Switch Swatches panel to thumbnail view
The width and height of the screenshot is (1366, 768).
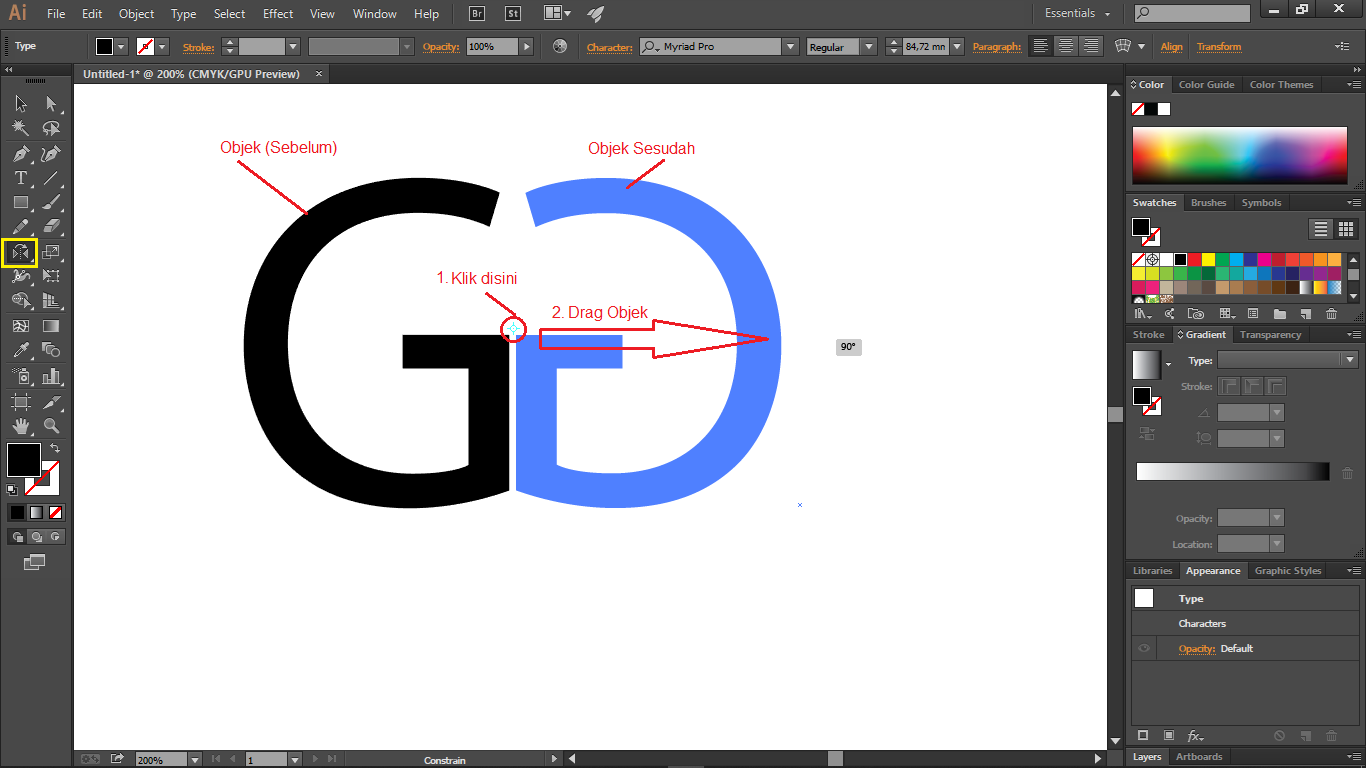click(x=1346, y=229)
